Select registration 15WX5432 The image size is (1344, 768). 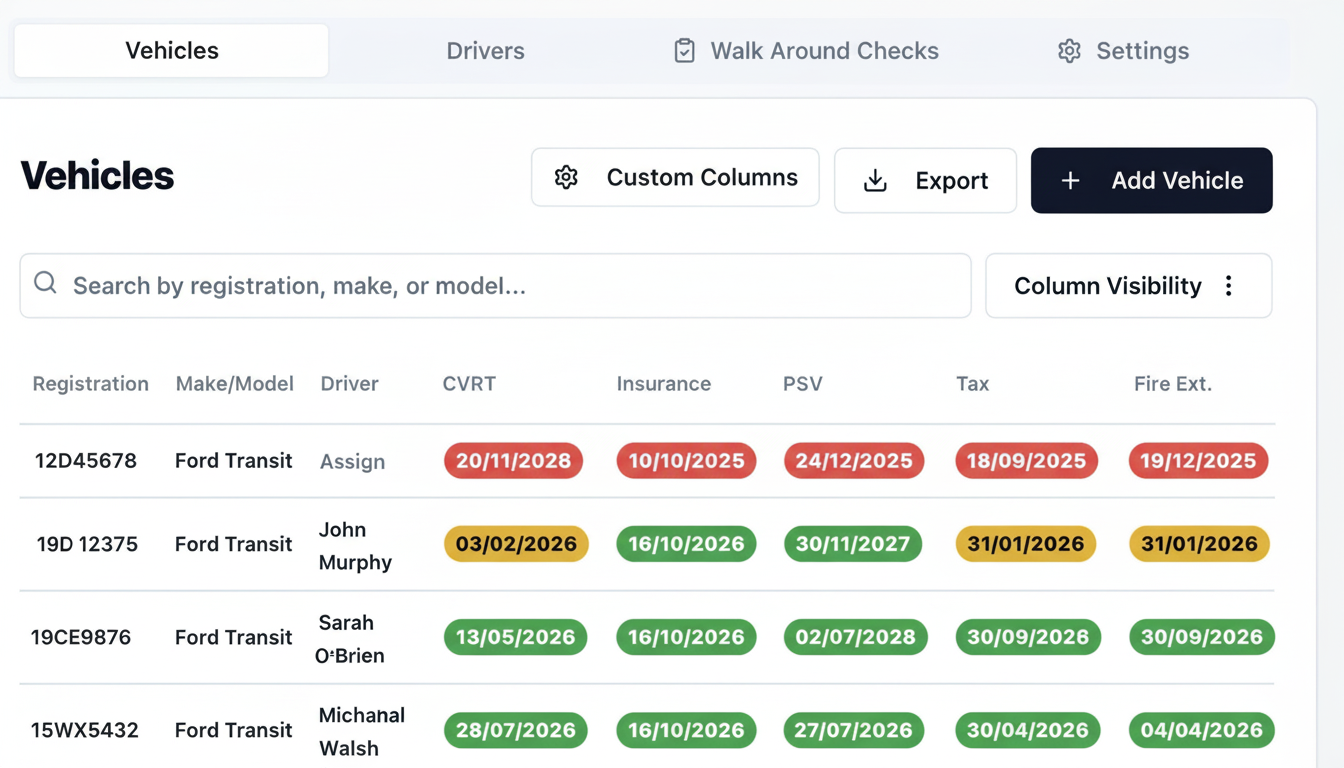(84, 730)
